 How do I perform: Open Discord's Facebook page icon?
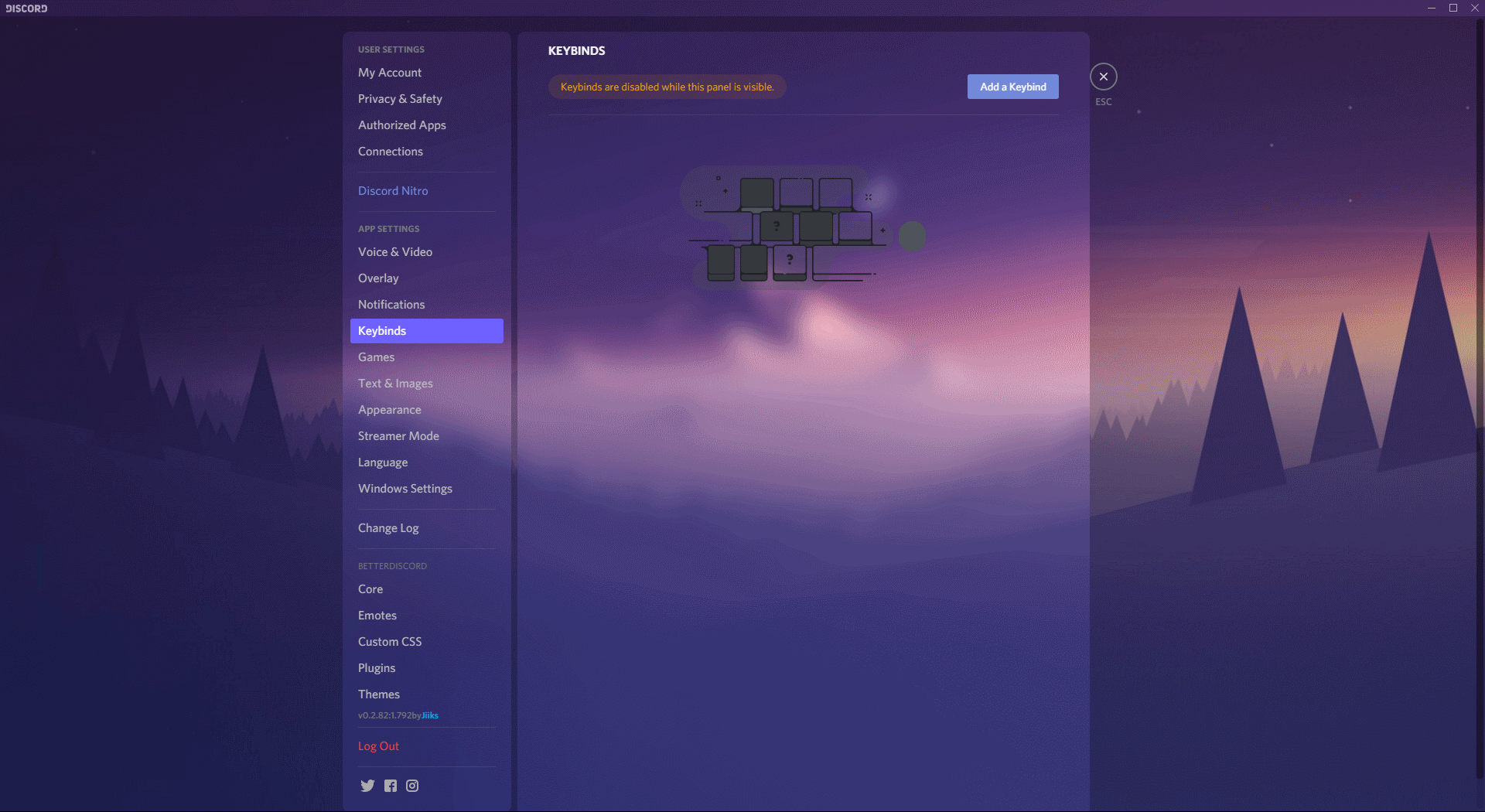[x=391, y=786]
